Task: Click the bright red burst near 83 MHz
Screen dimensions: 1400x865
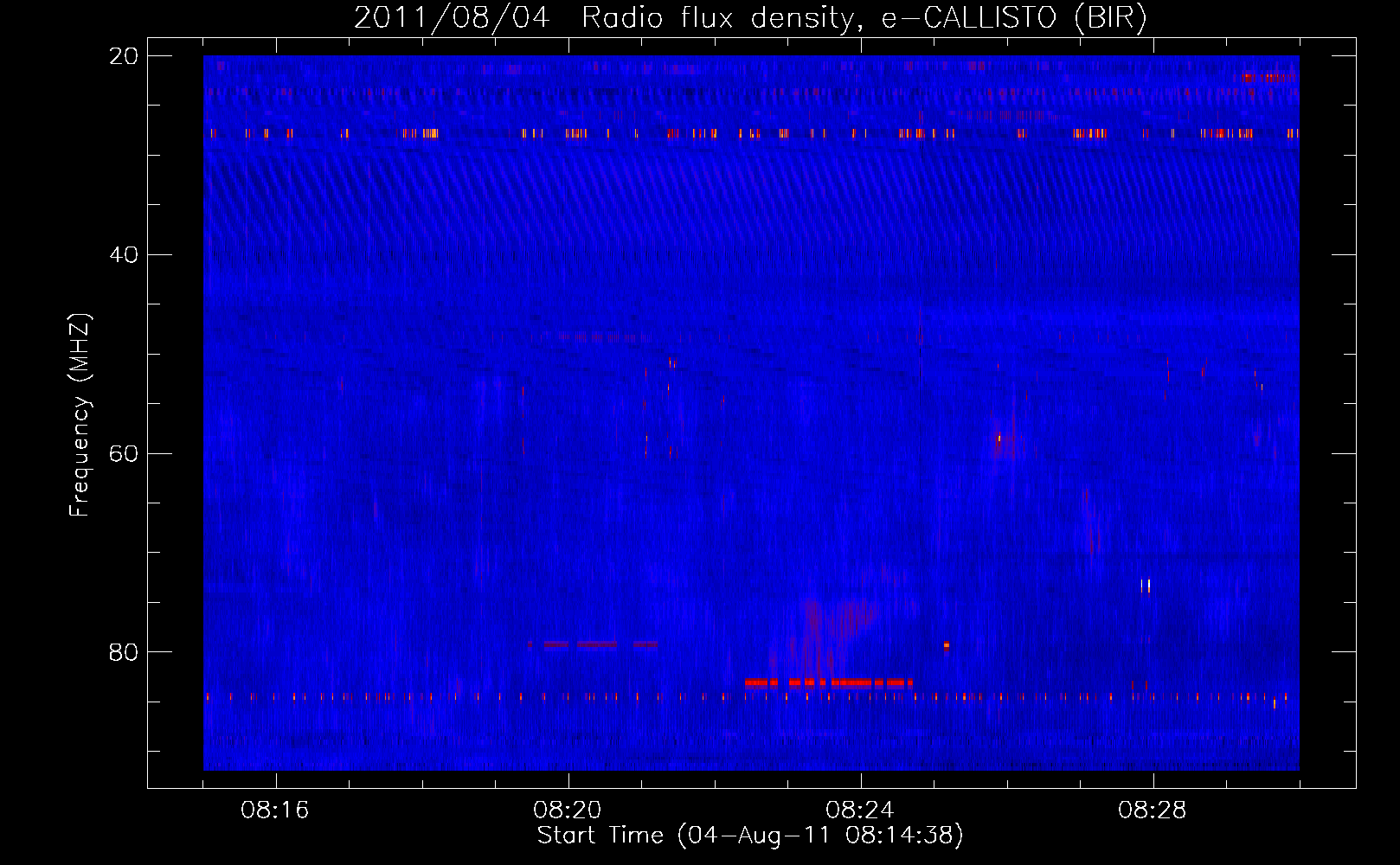Action: (829, 682)
